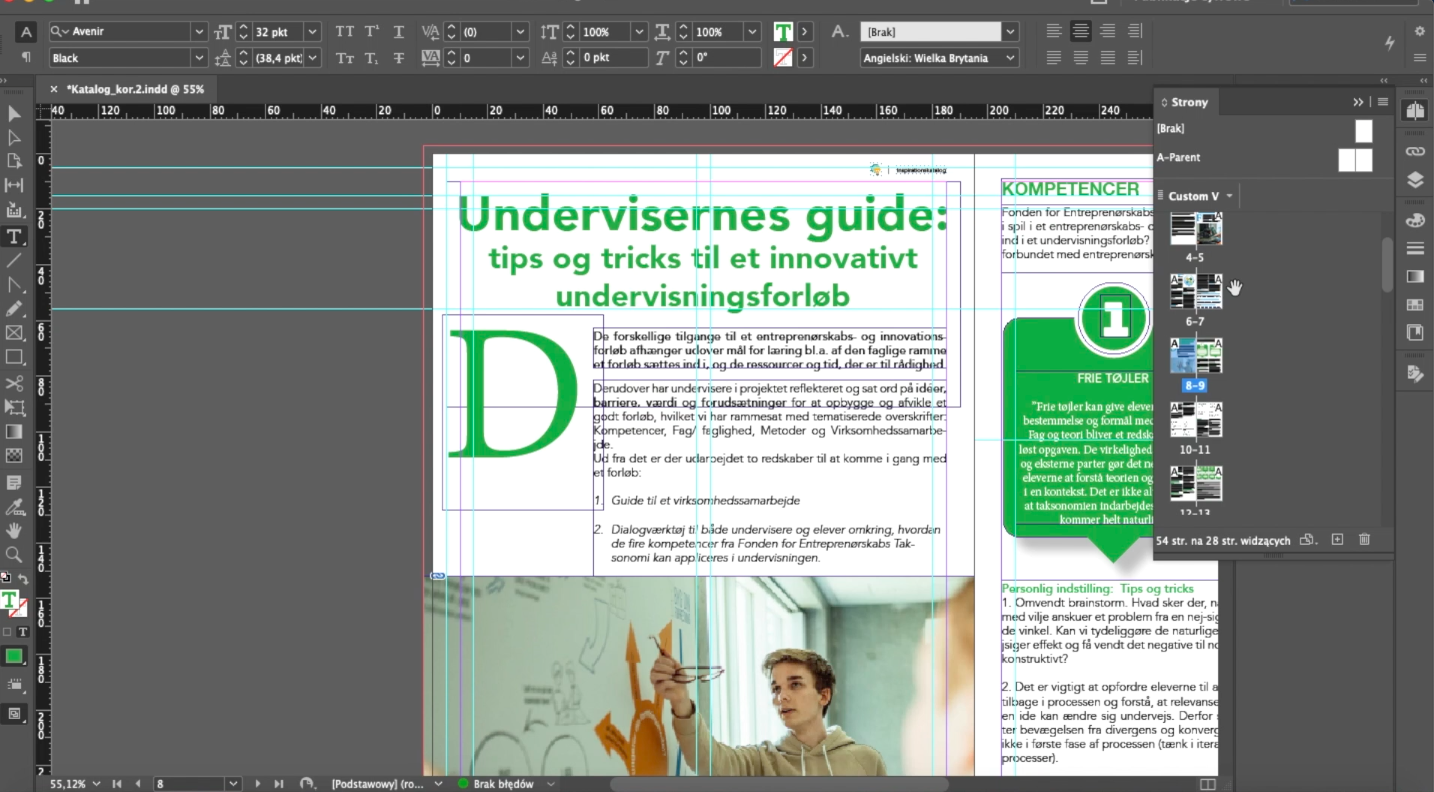Click the Quick Apply lightning icon

click(x=1390, y=43)
